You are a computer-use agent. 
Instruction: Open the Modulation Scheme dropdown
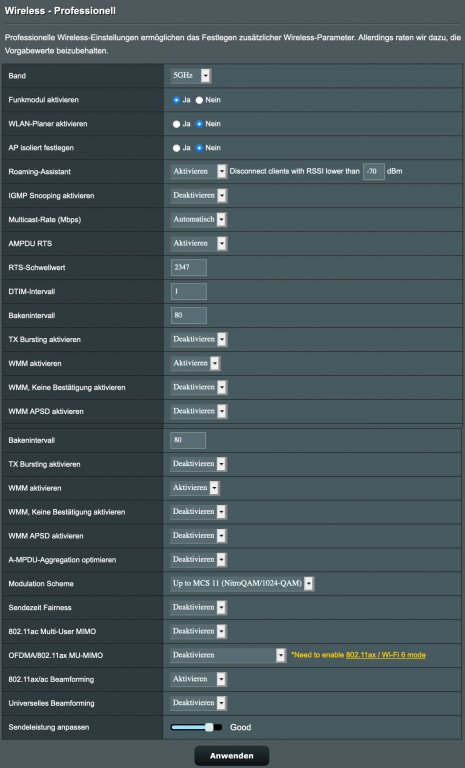tap(242, 583)
